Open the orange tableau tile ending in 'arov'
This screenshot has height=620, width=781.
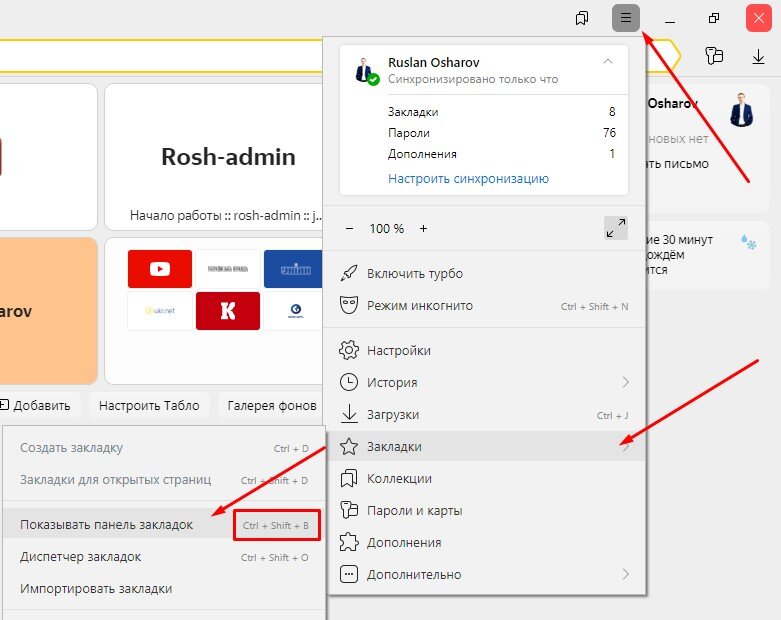pos(48,311)
